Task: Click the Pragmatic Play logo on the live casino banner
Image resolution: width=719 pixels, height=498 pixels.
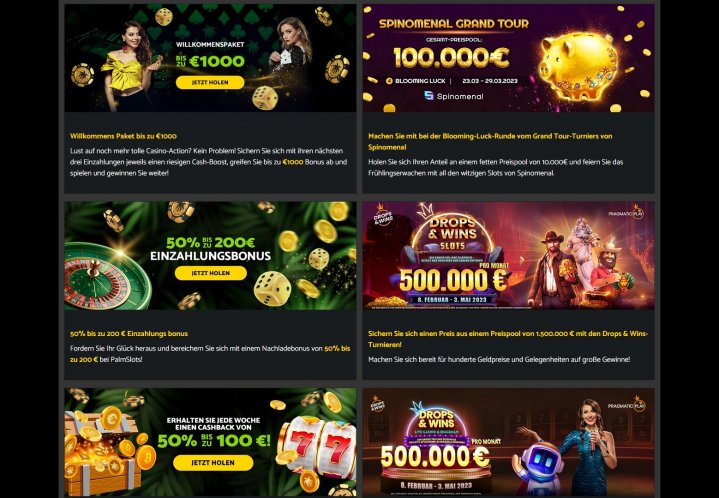Action: (x=626, y=405)
